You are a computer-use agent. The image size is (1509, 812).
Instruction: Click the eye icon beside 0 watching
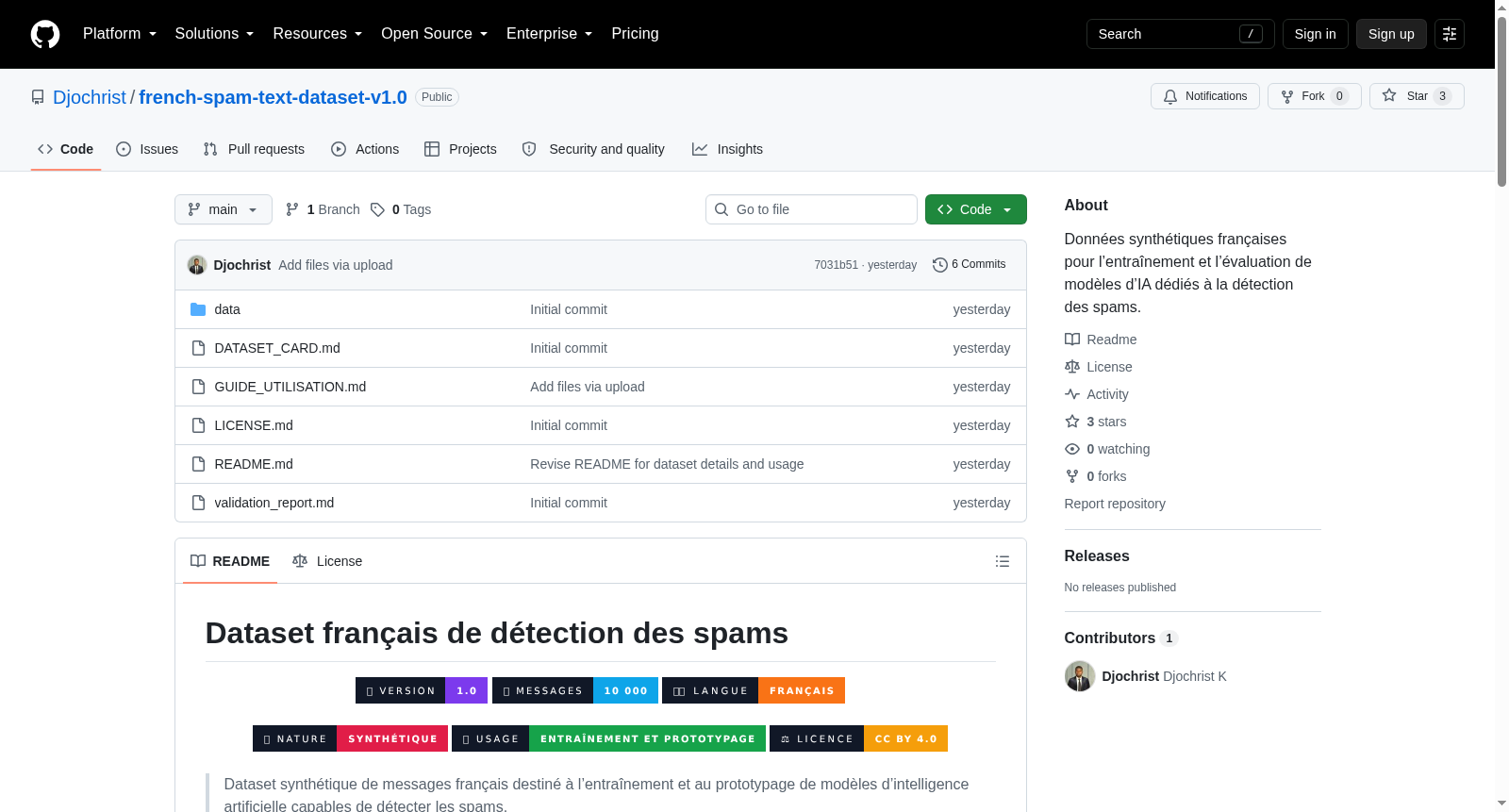click(1072, 449)
